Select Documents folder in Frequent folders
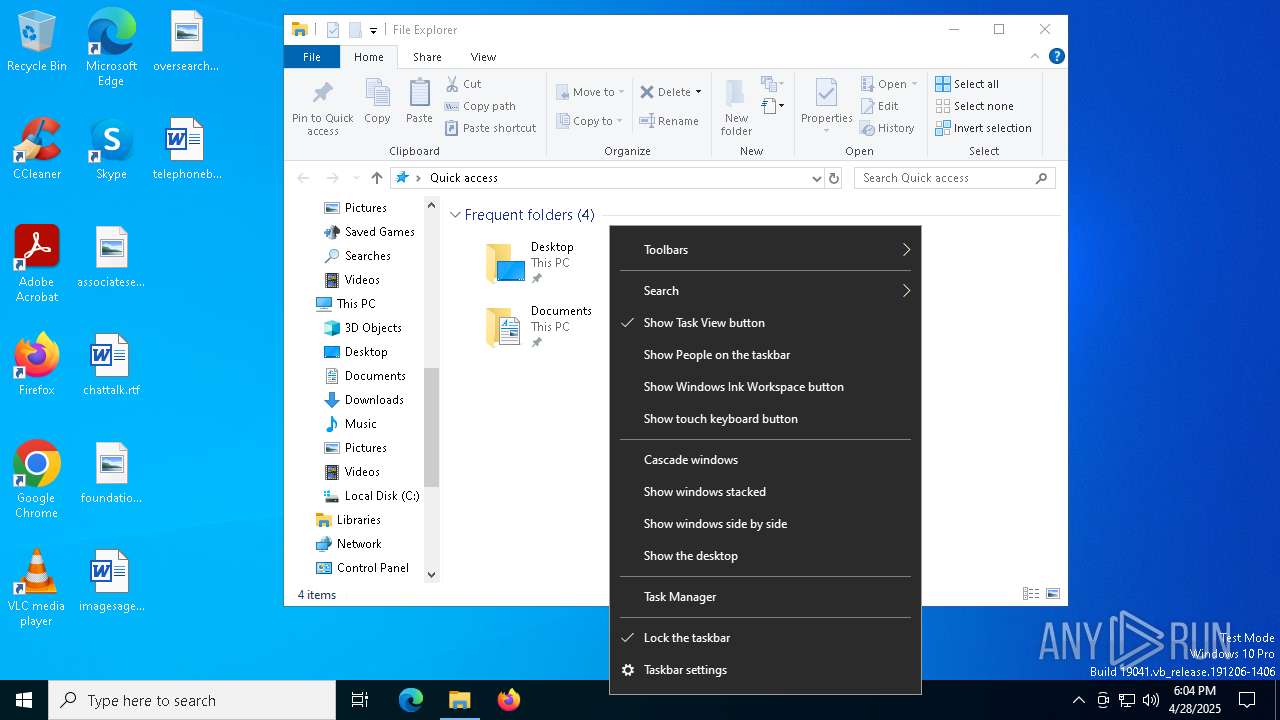 click(x=538, y=326)
